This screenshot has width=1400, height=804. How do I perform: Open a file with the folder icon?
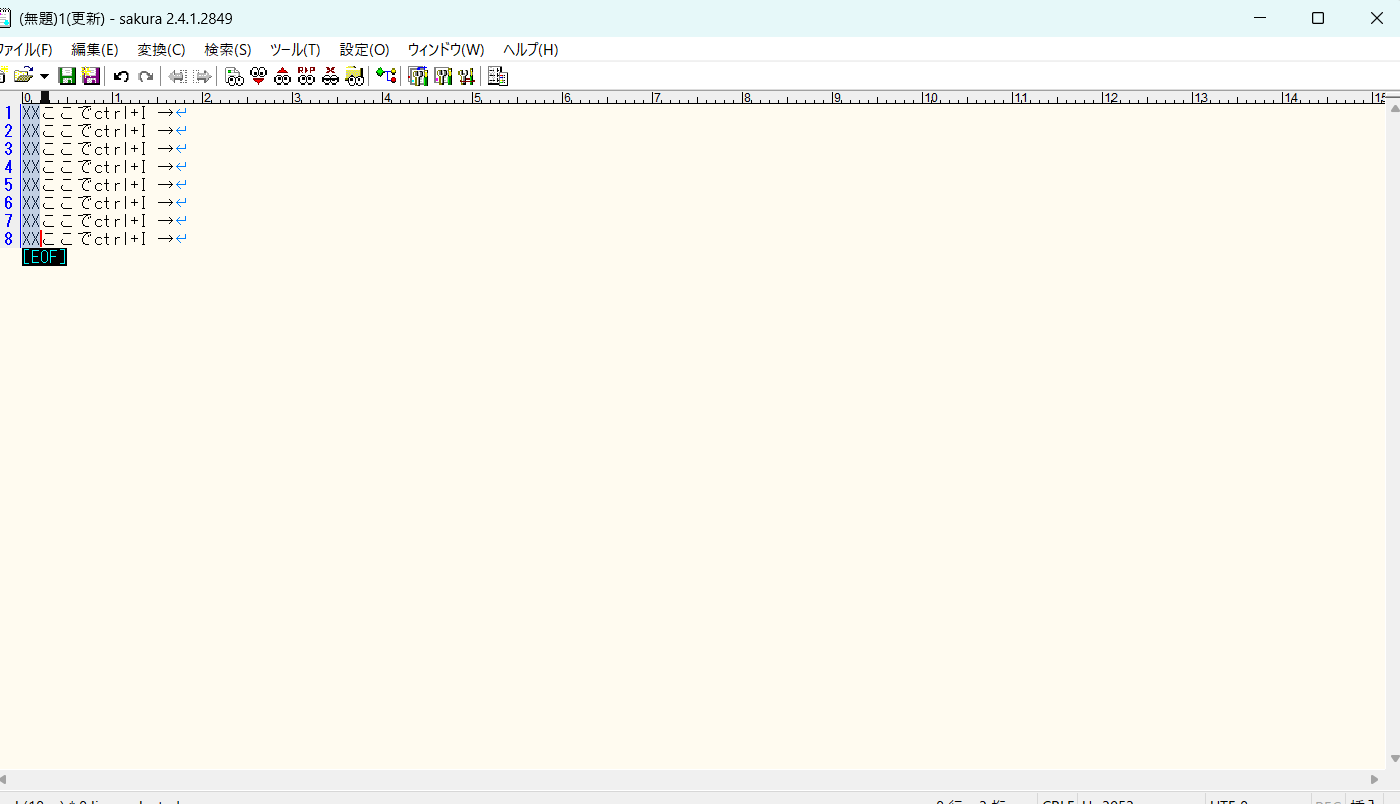[x=22, y=76]
